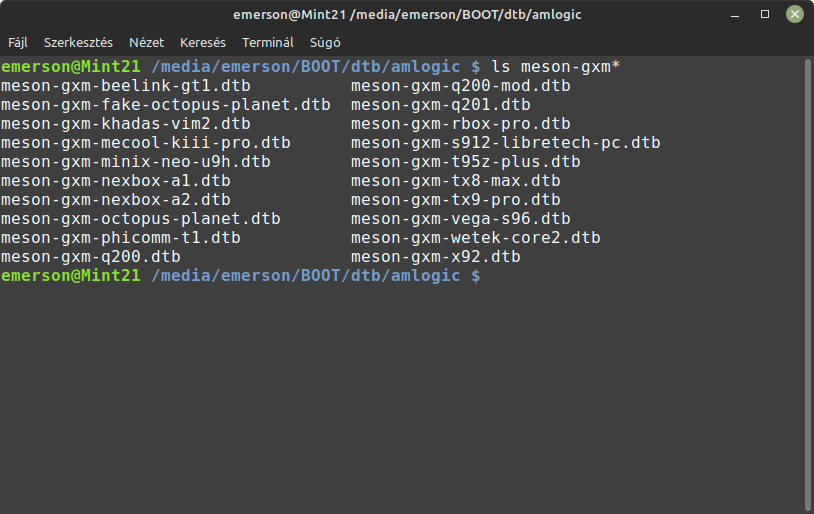Open the Keresés menu
The image size is (814, 514).
point(202,43)
